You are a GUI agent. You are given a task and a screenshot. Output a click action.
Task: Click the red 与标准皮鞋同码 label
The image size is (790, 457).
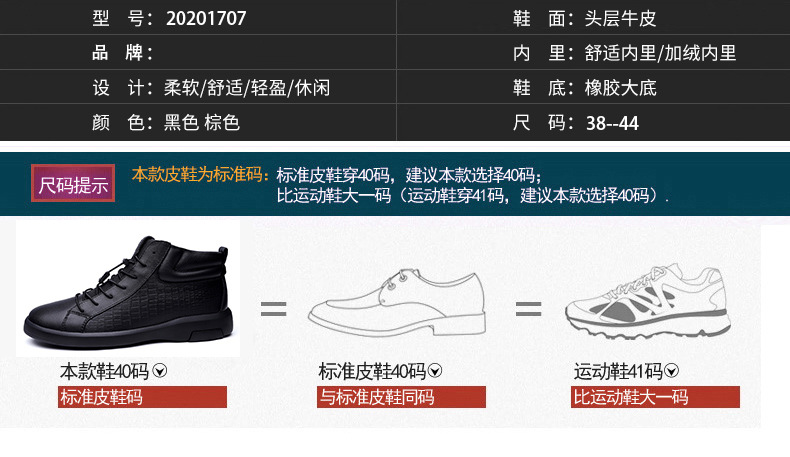tap(402, 397)
